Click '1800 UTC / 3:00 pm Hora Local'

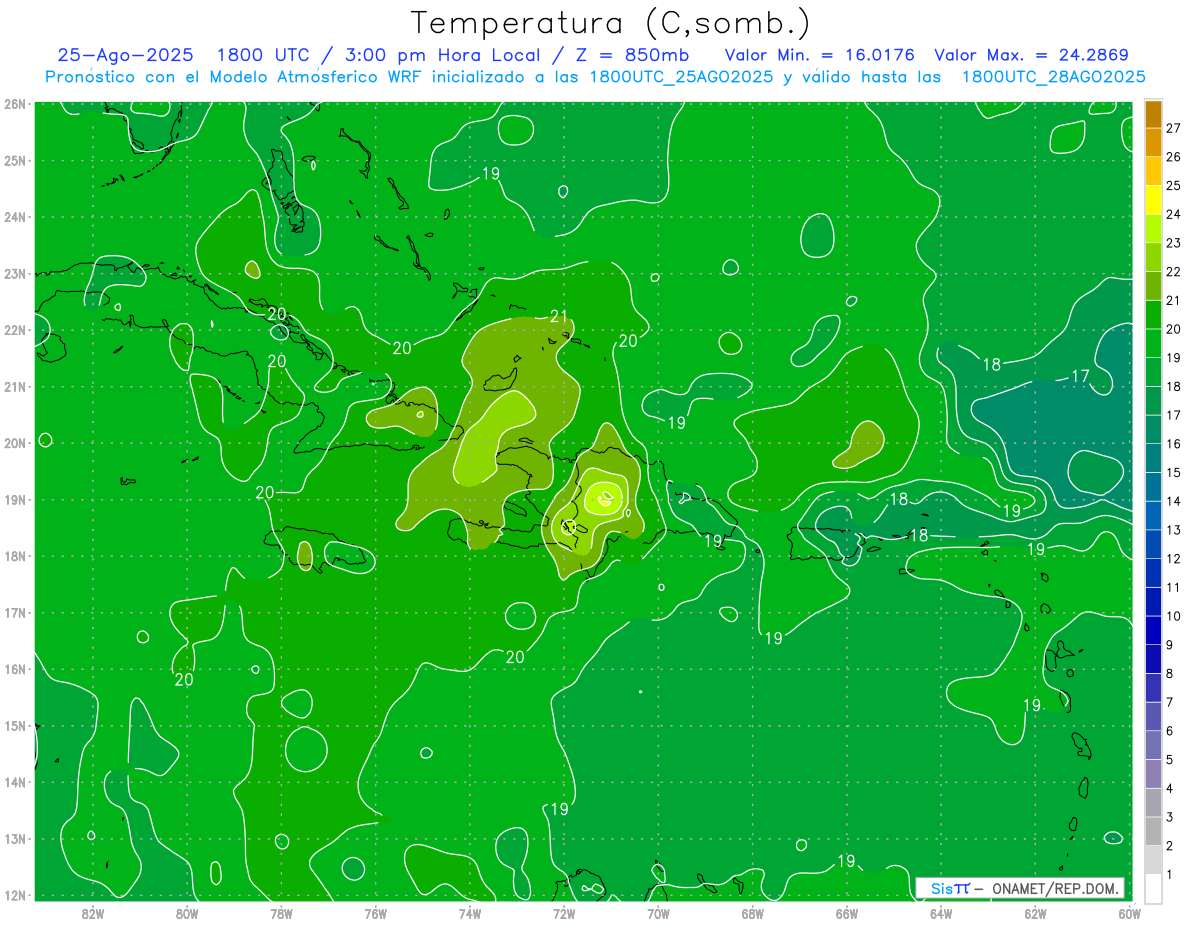(x=377, y=55)
